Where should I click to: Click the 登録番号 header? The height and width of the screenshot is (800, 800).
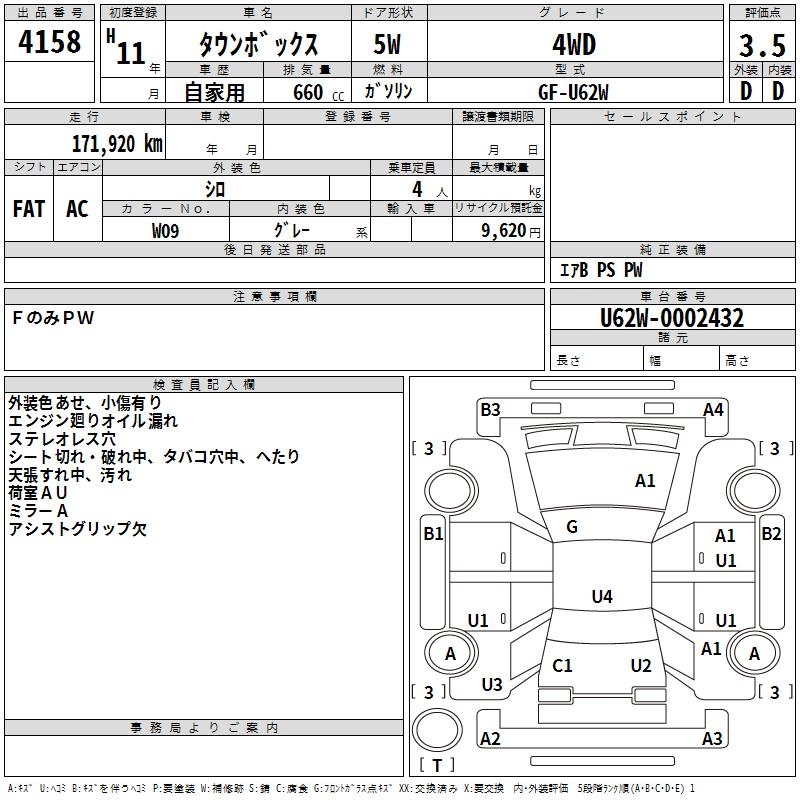[358, 116]
